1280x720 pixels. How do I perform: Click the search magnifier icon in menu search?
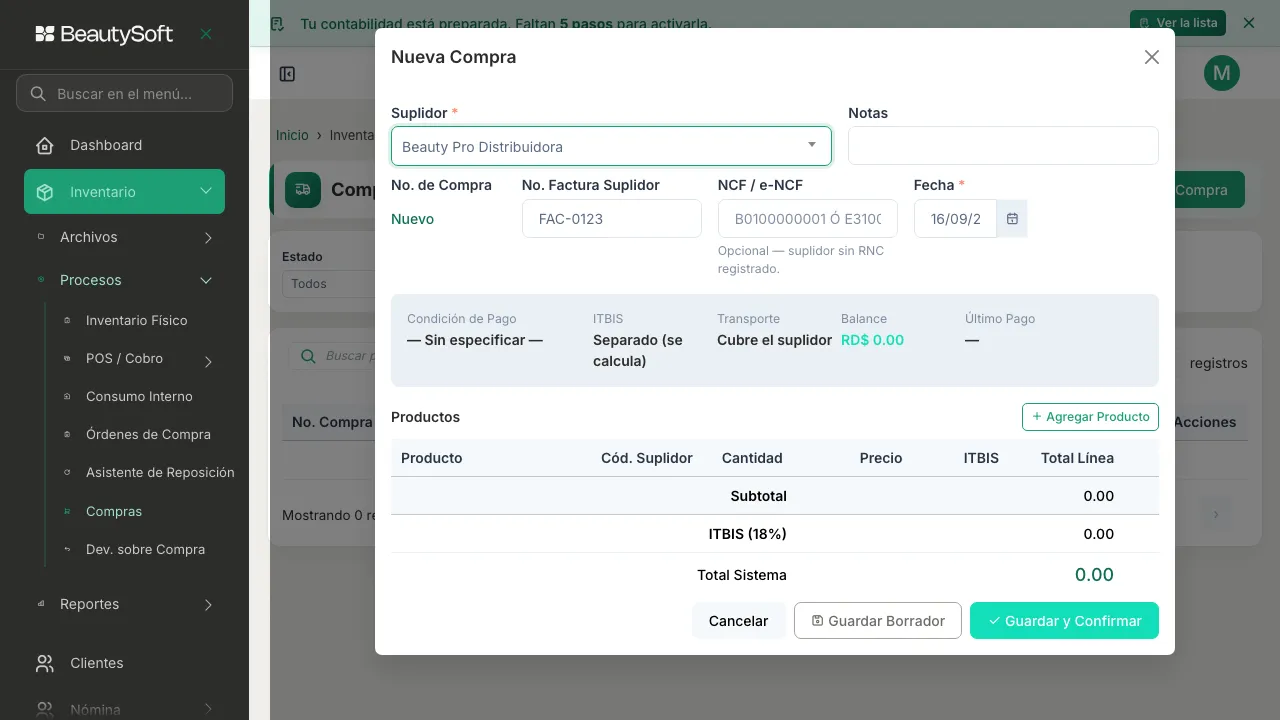[38, 94]
